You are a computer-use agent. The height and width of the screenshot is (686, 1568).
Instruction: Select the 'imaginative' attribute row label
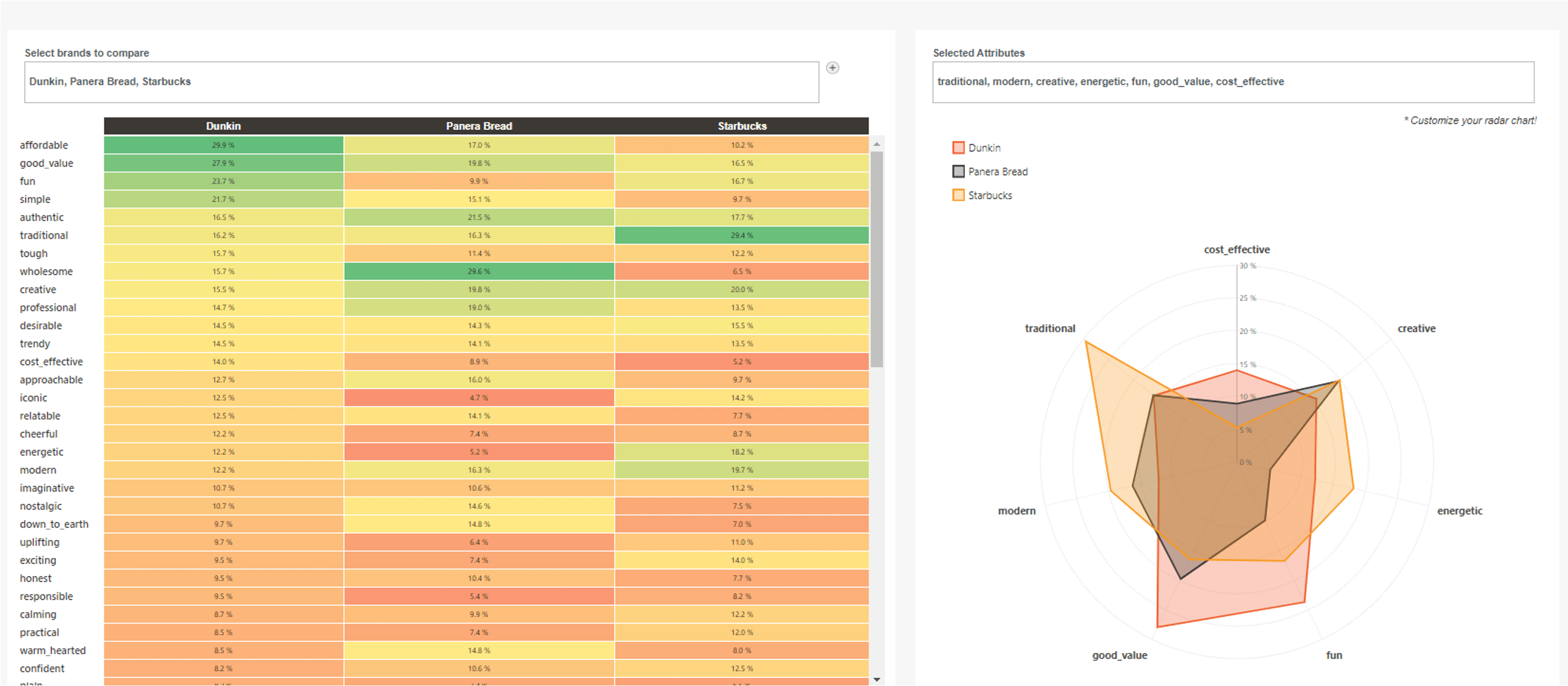tap(47, 488)
